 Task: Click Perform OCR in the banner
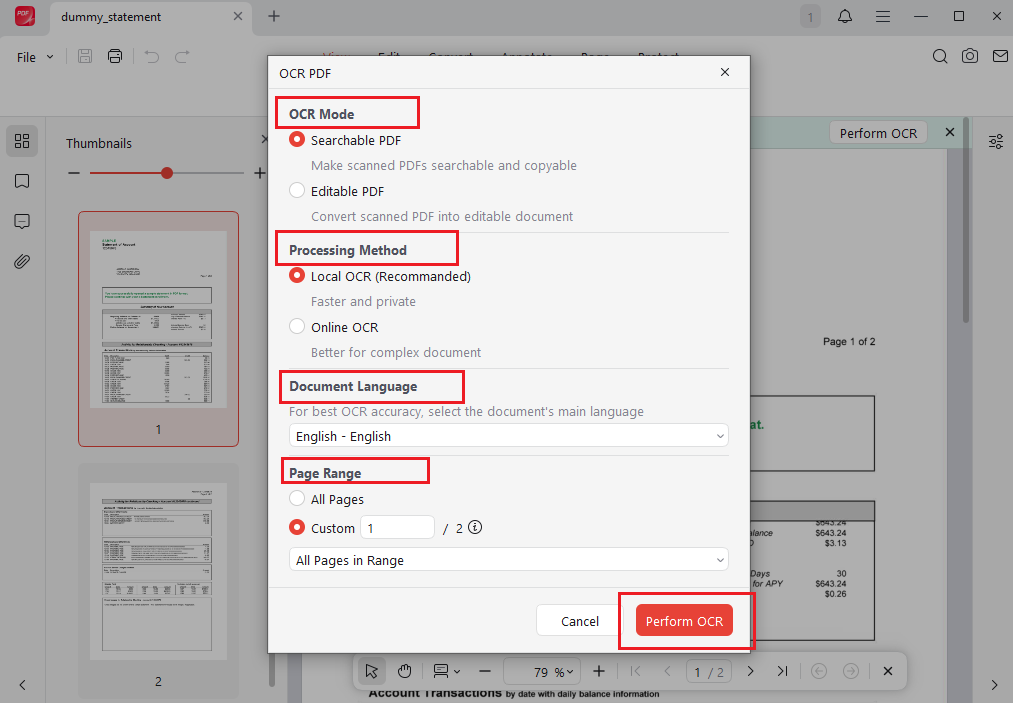pos(878,133)
